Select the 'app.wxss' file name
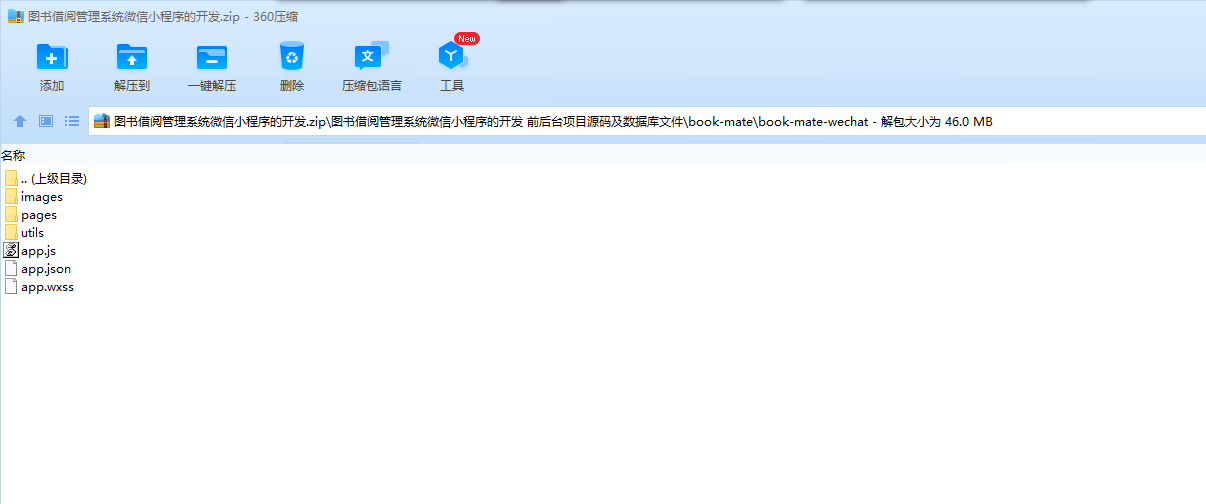This screenshot has width=1206, height=504. click(47, 287)
